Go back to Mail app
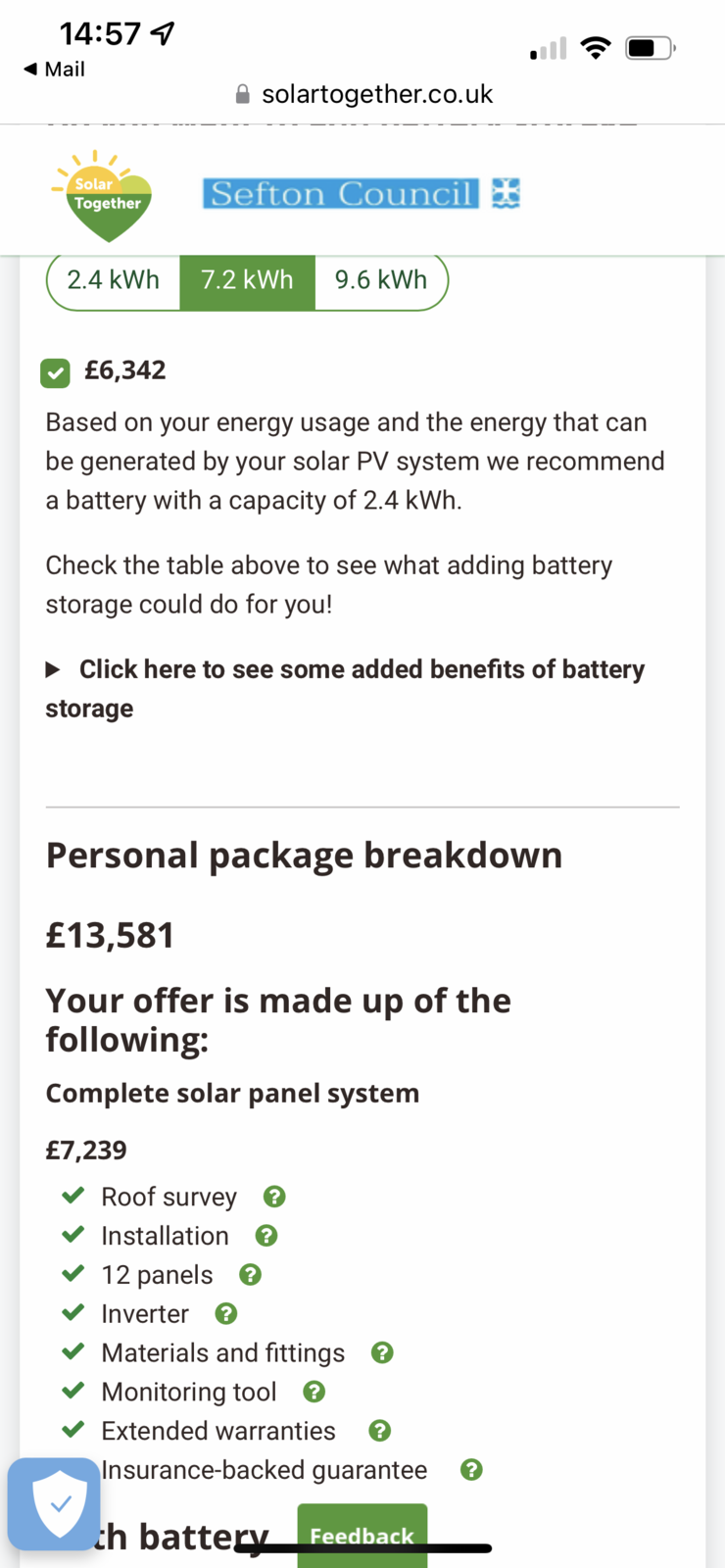 tap(55, 70)
